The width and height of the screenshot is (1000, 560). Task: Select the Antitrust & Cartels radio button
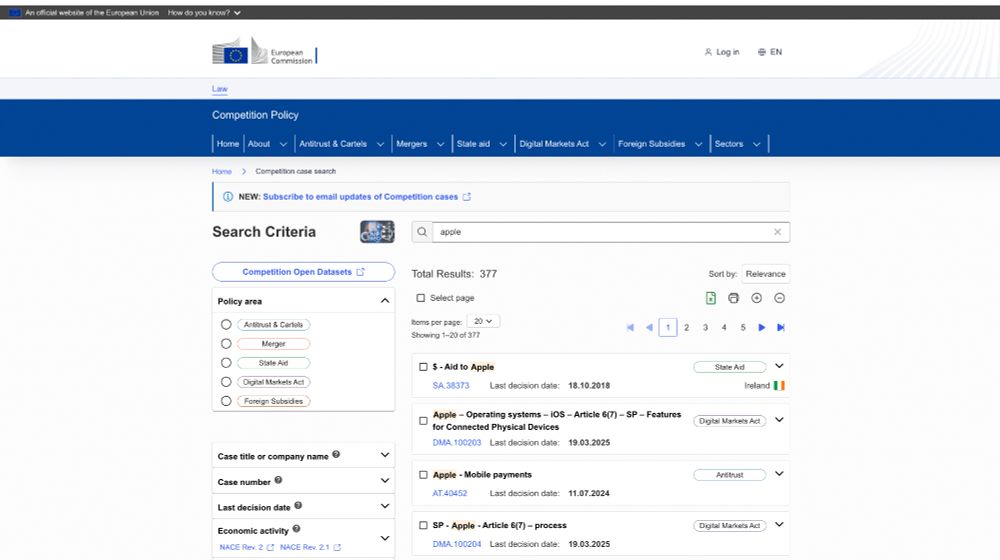[226, 325]
